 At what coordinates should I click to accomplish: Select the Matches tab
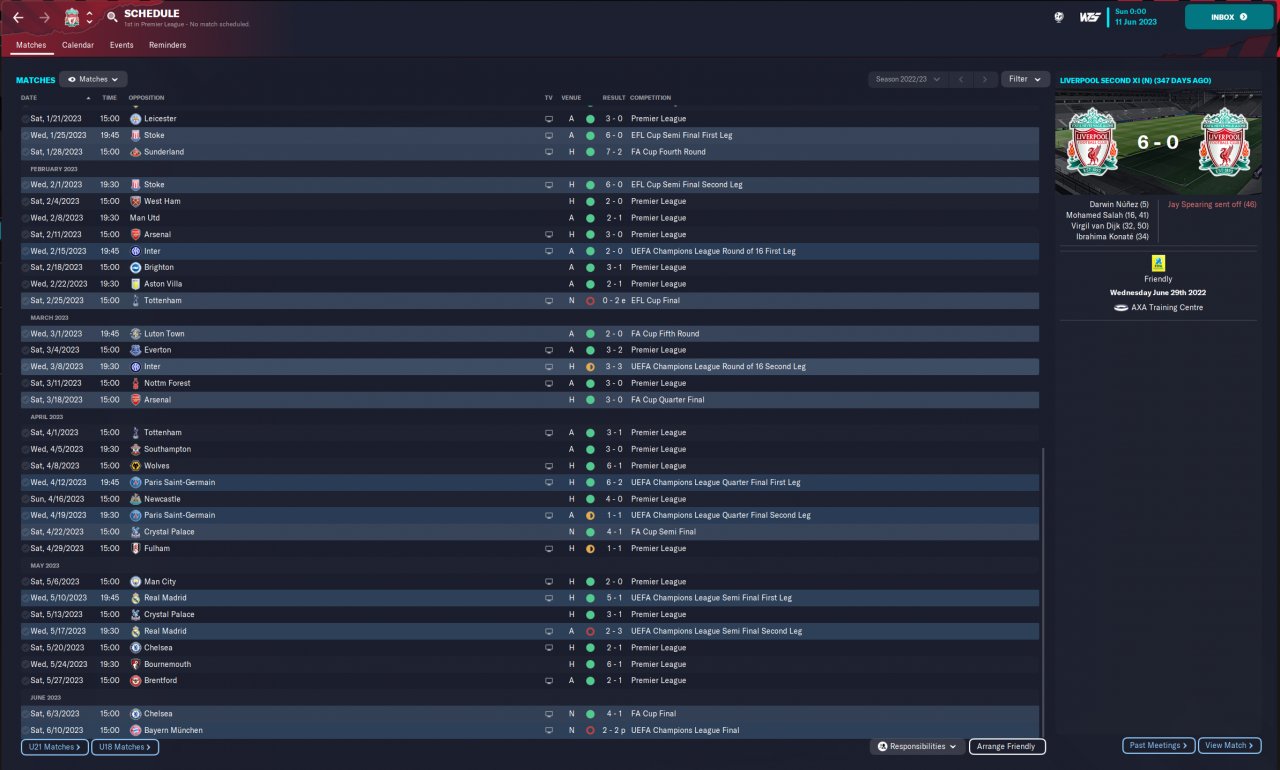pyautogui.click(x=31, y=45)
